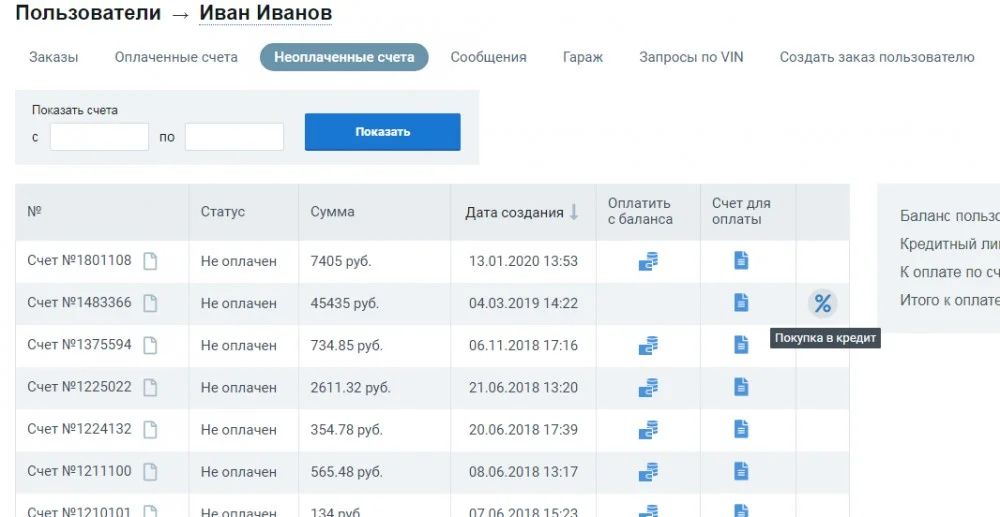Pay invoice №1211100 from balance
Viewport: 1000px width, 517px height.
tap(648, 472)
